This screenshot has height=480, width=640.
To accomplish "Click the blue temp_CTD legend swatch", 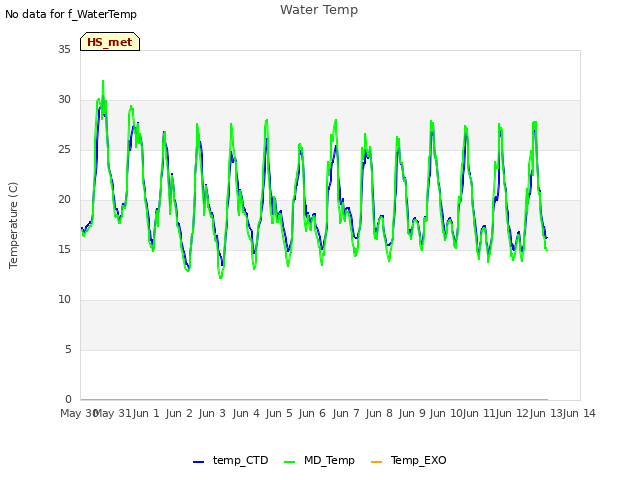I will click(x=198, y=462).
